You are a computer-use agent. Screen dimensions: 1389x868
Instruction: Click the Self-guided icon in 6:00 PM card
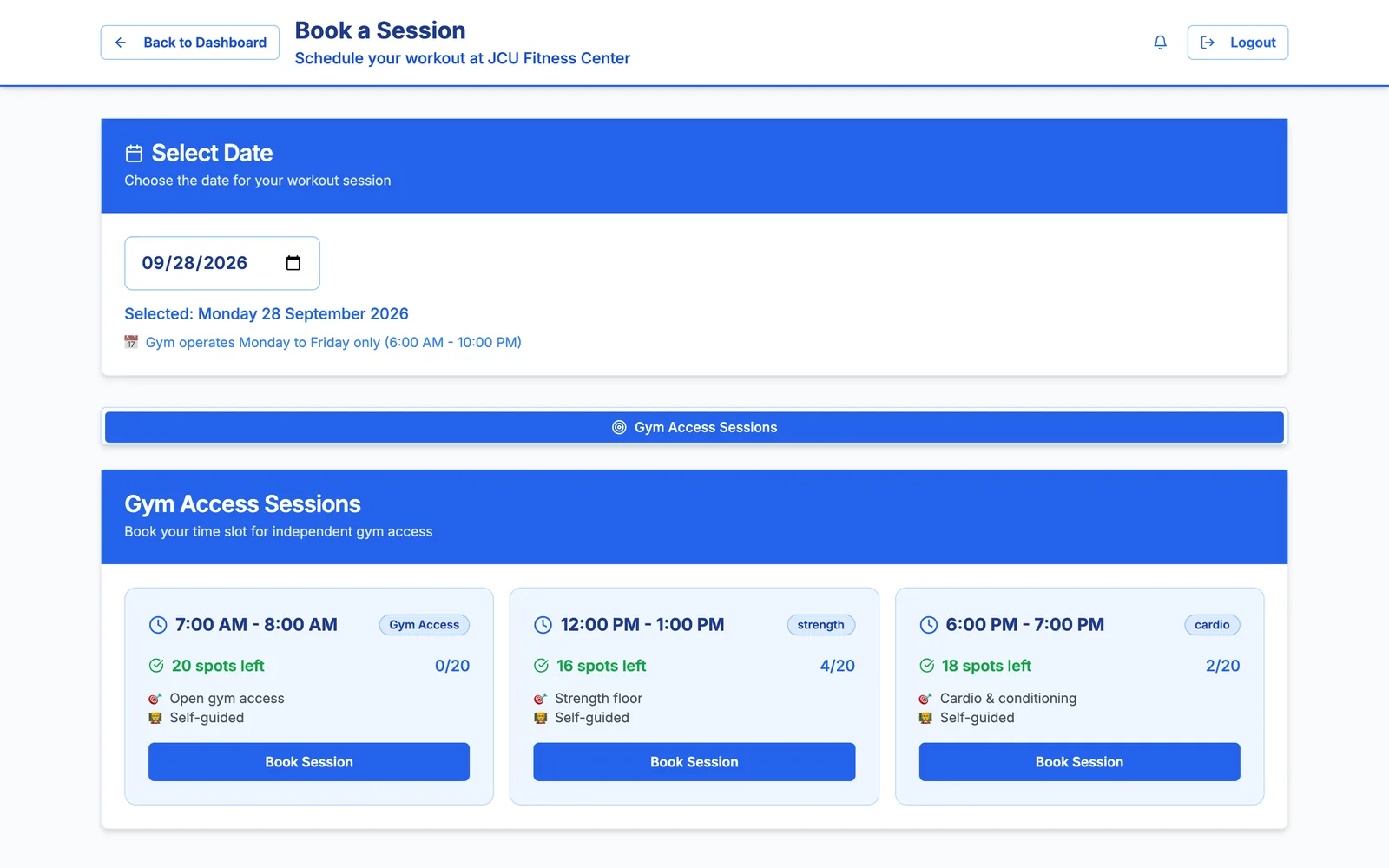point(925,718)
